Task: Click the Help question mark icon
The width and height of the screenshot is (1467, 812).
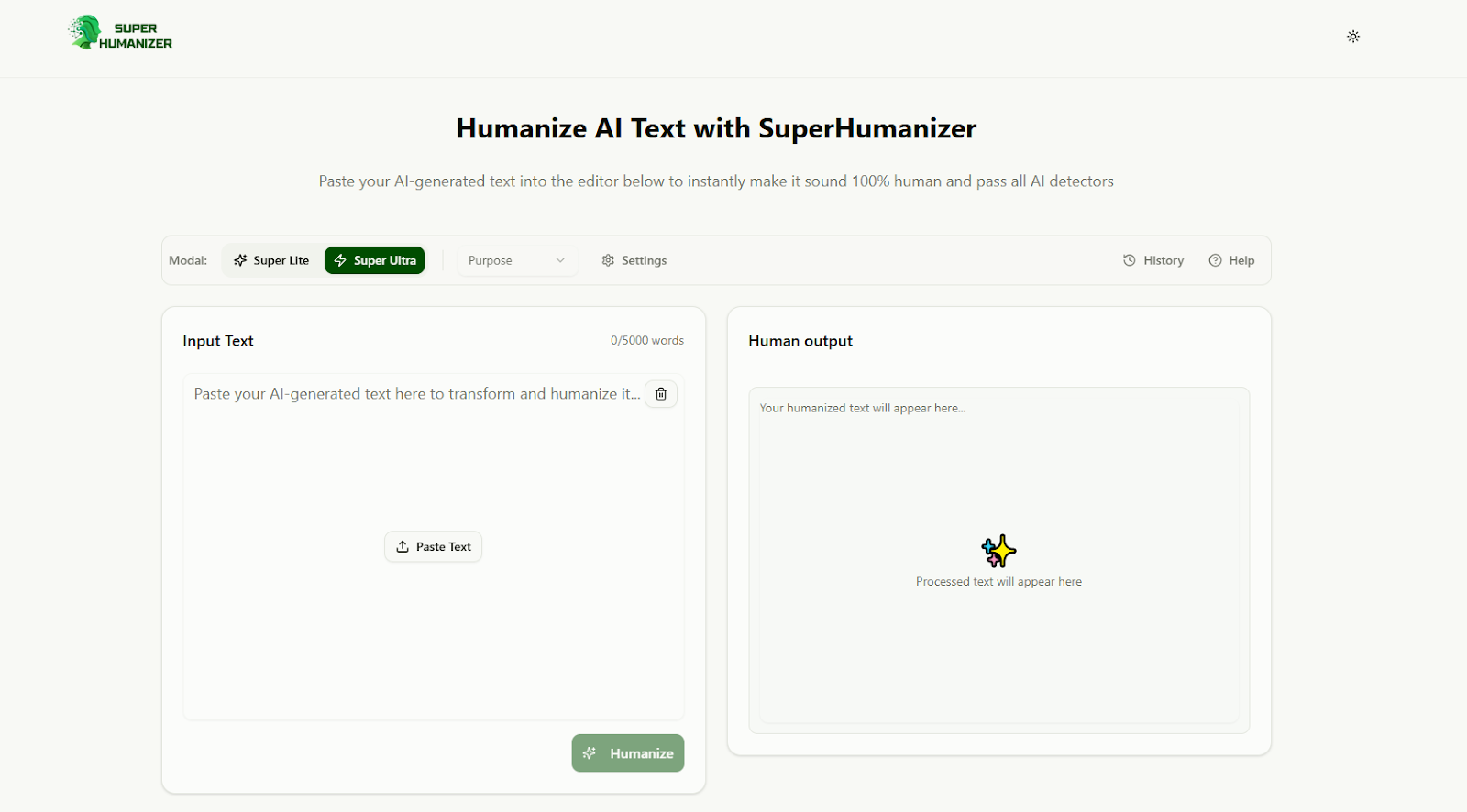Action: point(1216,260)
